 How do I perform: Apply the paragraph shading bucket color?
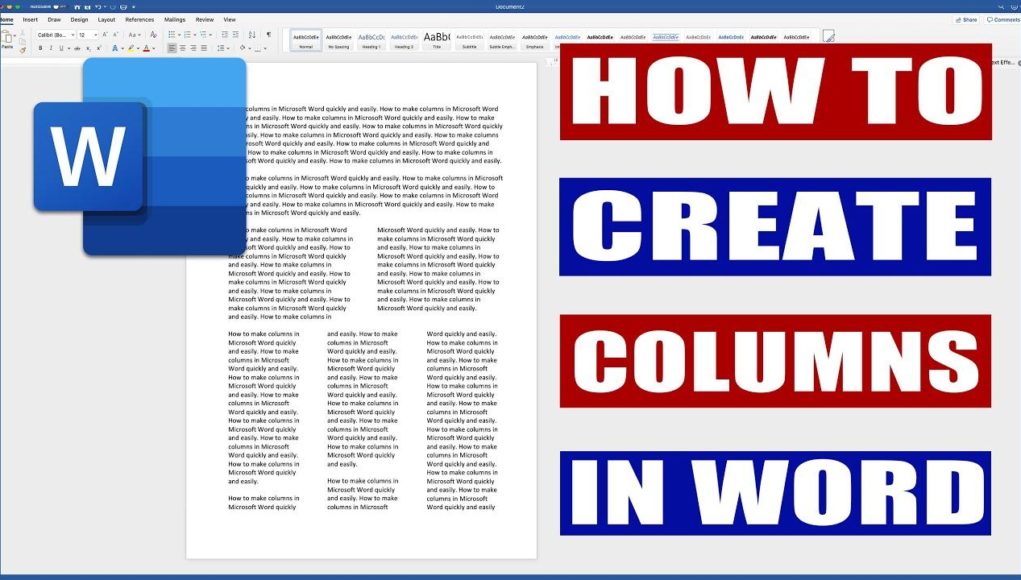click(x=242, y=48)
